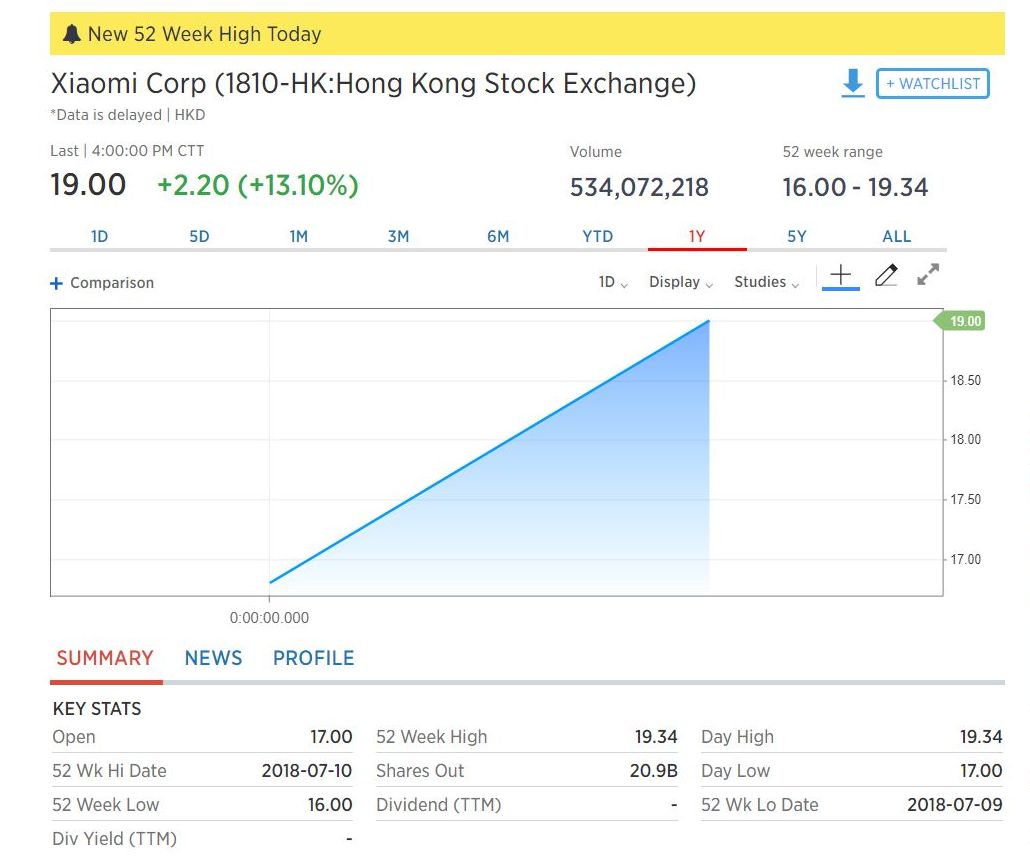Expand chart to fullscreen
Viewport: 1030px width, 862px height.
(x=928, y=275)
